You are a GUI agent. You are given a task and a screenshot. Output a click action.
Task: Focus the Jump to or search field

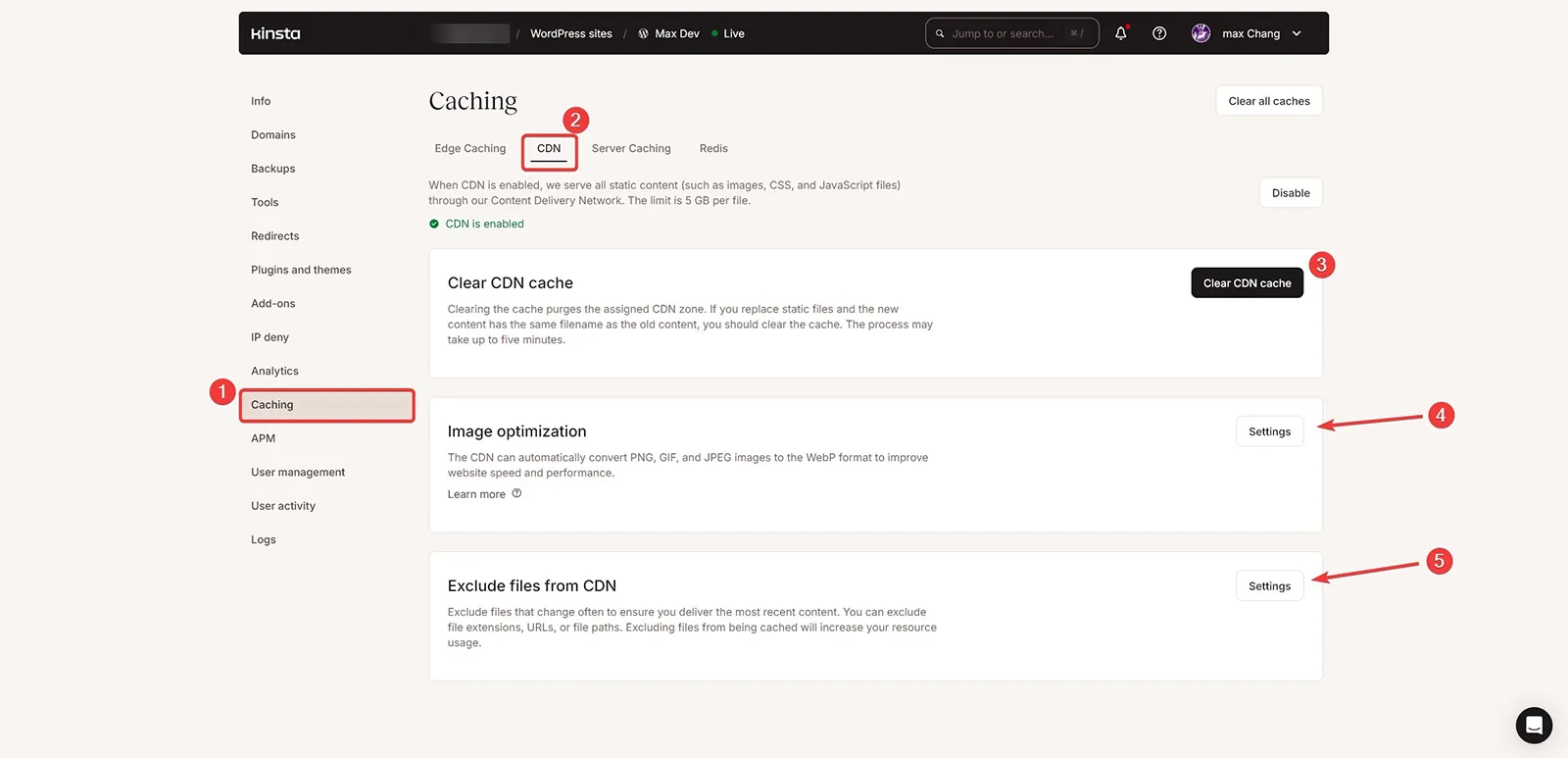[x=1011, y=33]
